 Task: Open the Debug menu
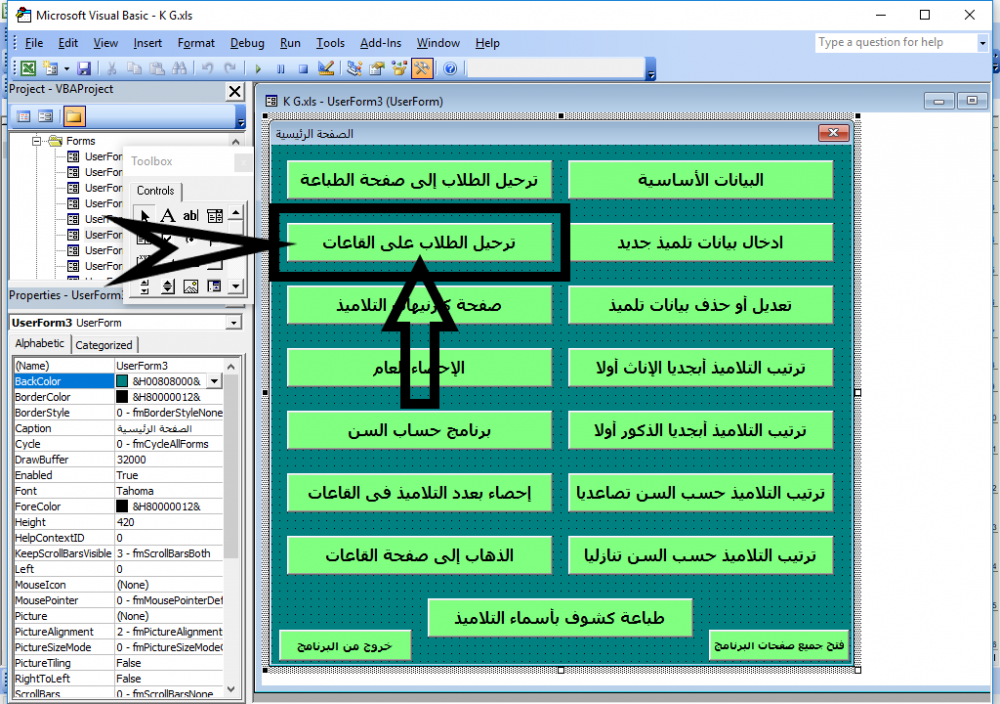(247, 43)
